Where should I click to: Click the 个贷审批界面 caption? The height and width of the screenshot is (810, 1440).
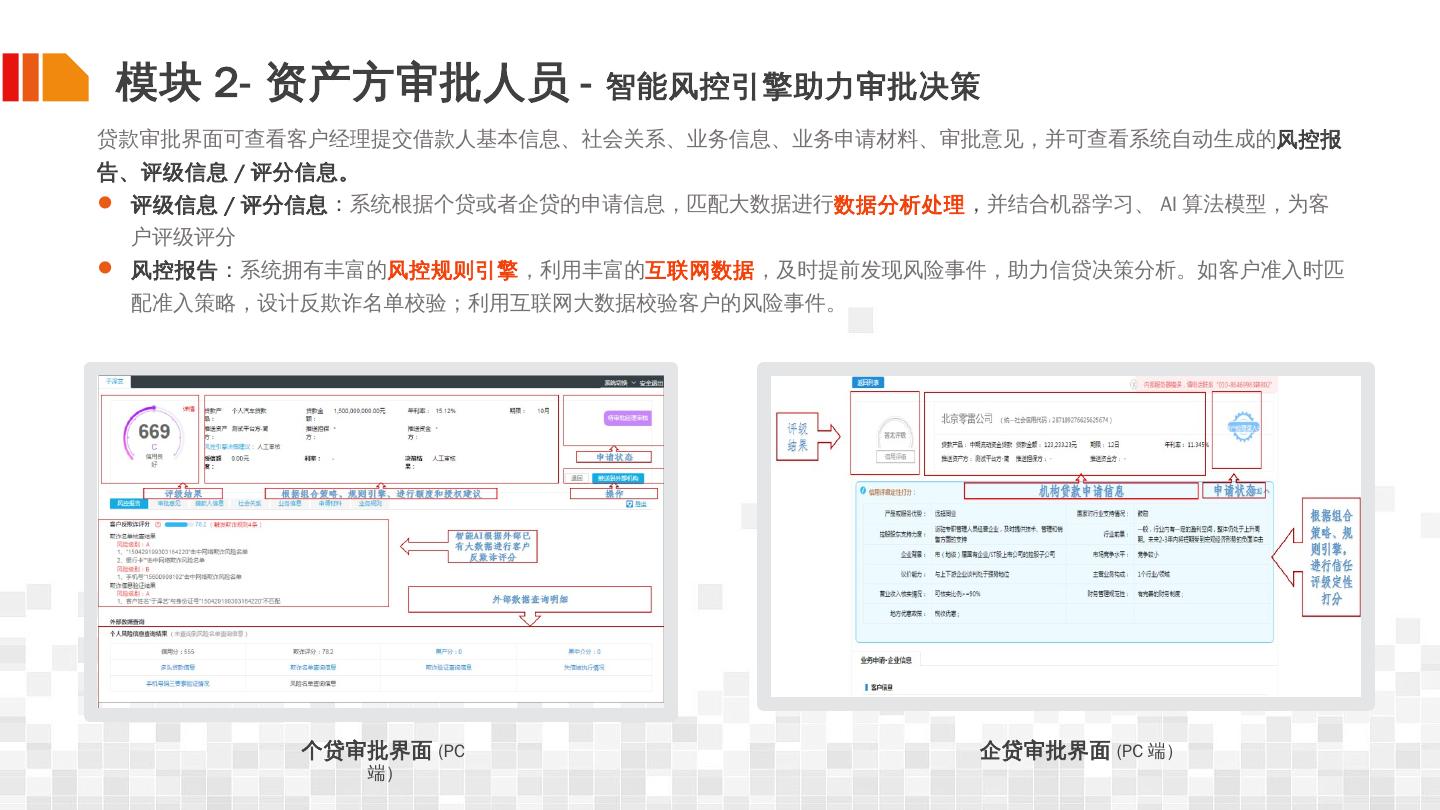click(366, 751)
